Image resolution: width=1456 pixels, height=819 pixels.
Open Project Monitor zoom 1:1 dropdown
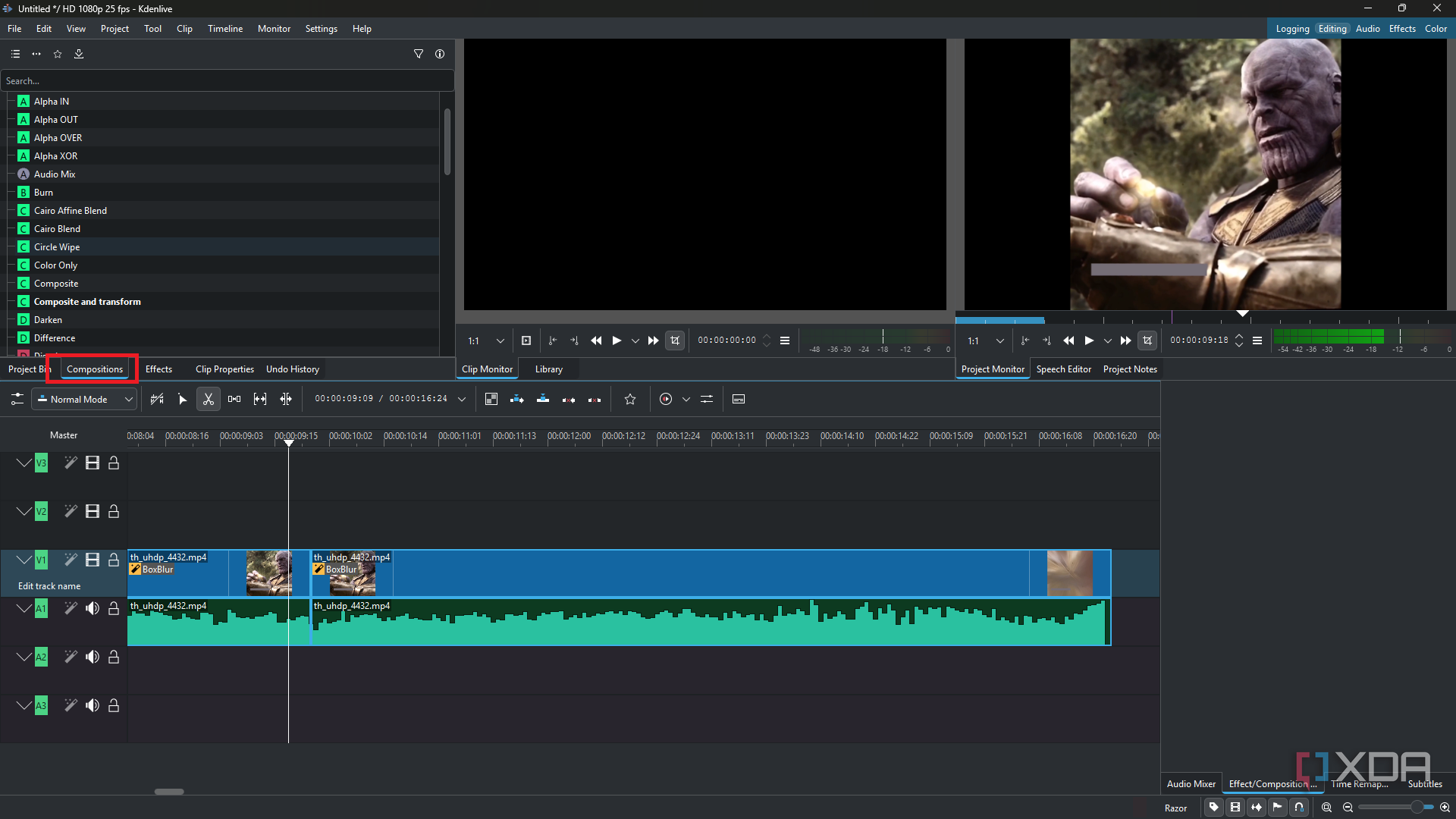coord(986,340)
